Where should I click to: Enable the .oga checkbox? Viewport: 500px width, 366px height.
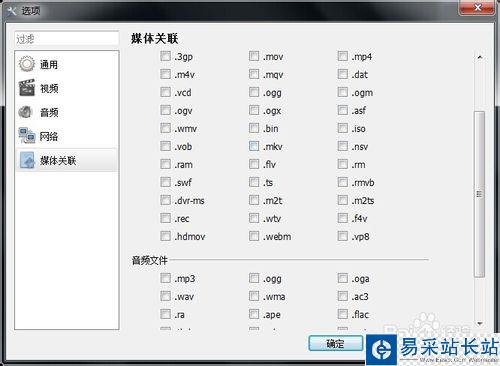tap(343, 278)
